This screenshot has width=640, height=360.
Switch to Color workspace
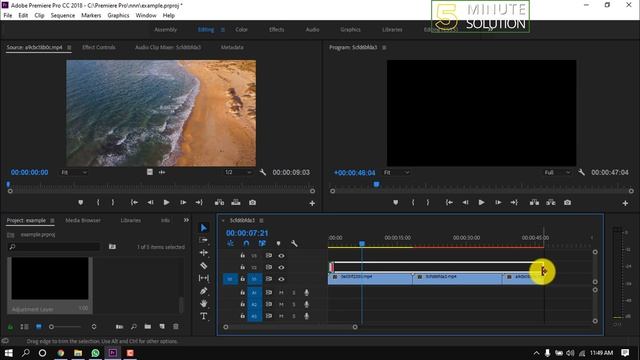click(241, 30)
